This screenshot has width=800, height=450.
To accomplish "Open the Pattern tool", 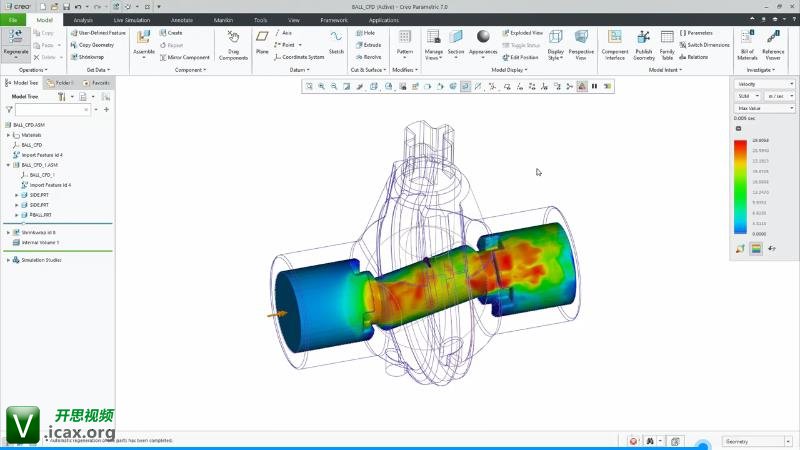I will pyautogui.click(x=405, y=43).
